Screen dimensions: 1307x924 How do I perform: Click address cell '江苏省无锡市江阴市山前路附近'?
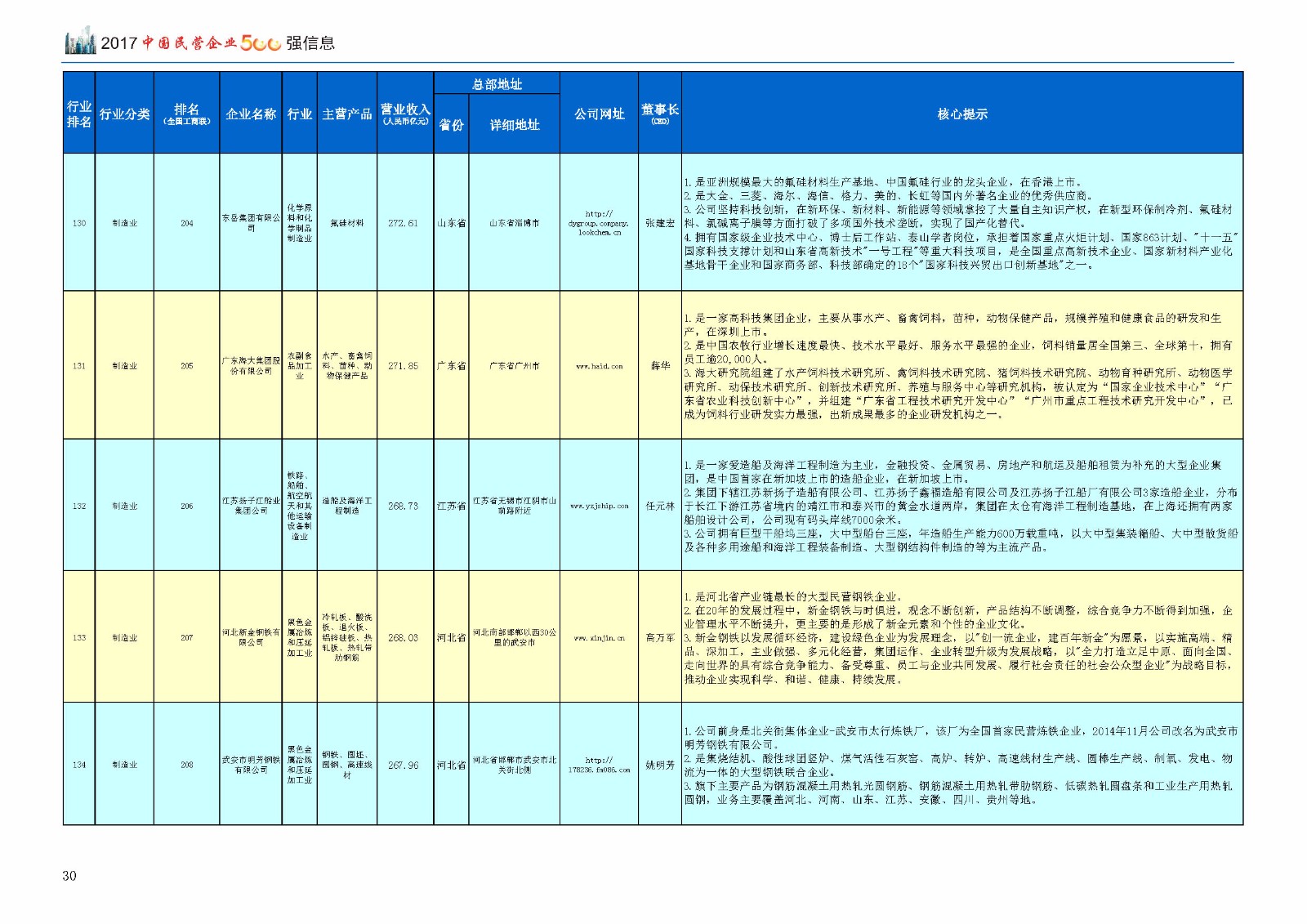tap(515, 506)
